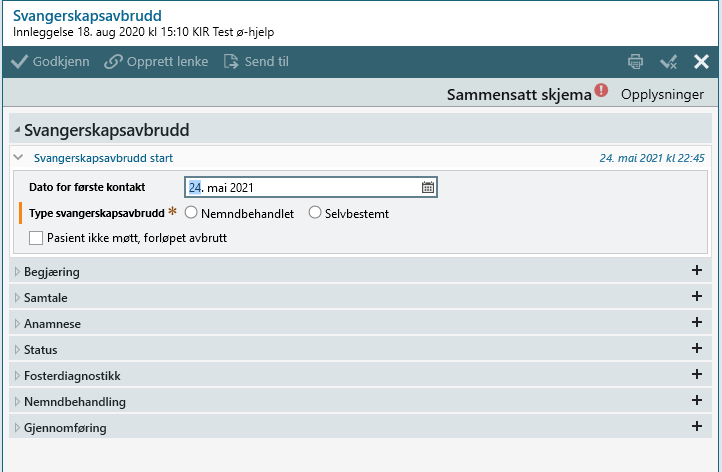Expand the Begjæring section

click(17, 272)
